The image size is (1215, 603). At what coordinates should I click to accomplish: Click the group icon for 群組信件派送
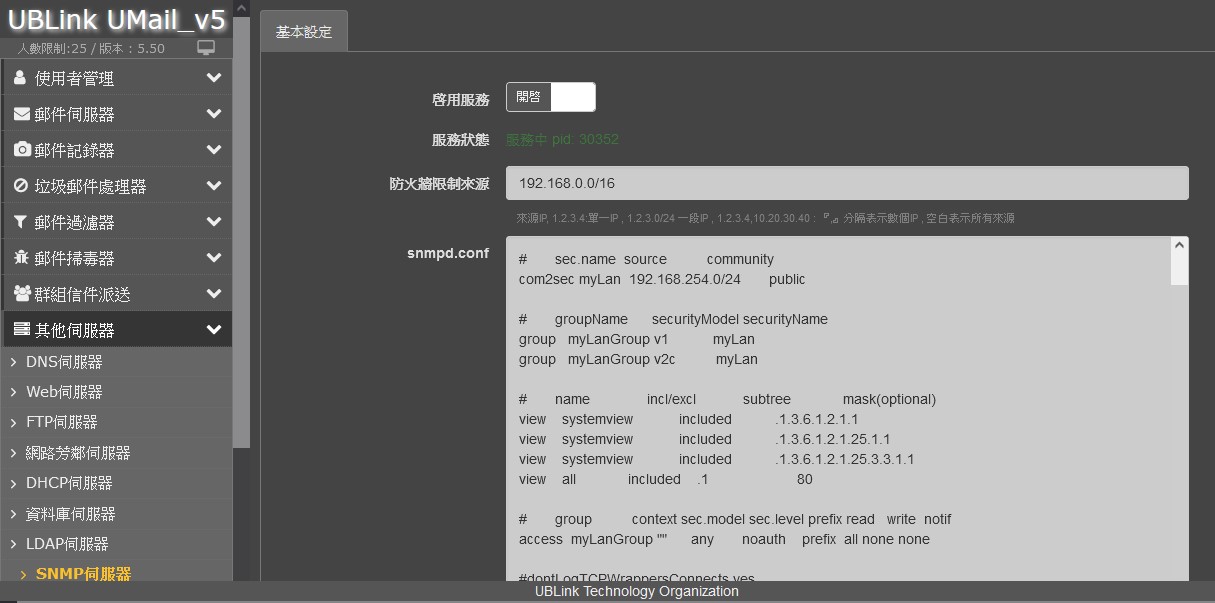pos(22,294)
